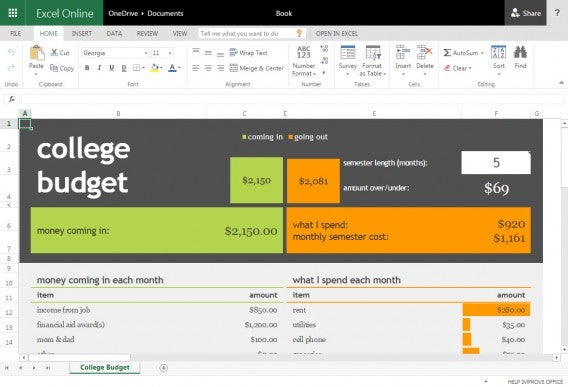The image size is (568, 387).
Task: Toggle Bold formatting
Action: [87, 68]
